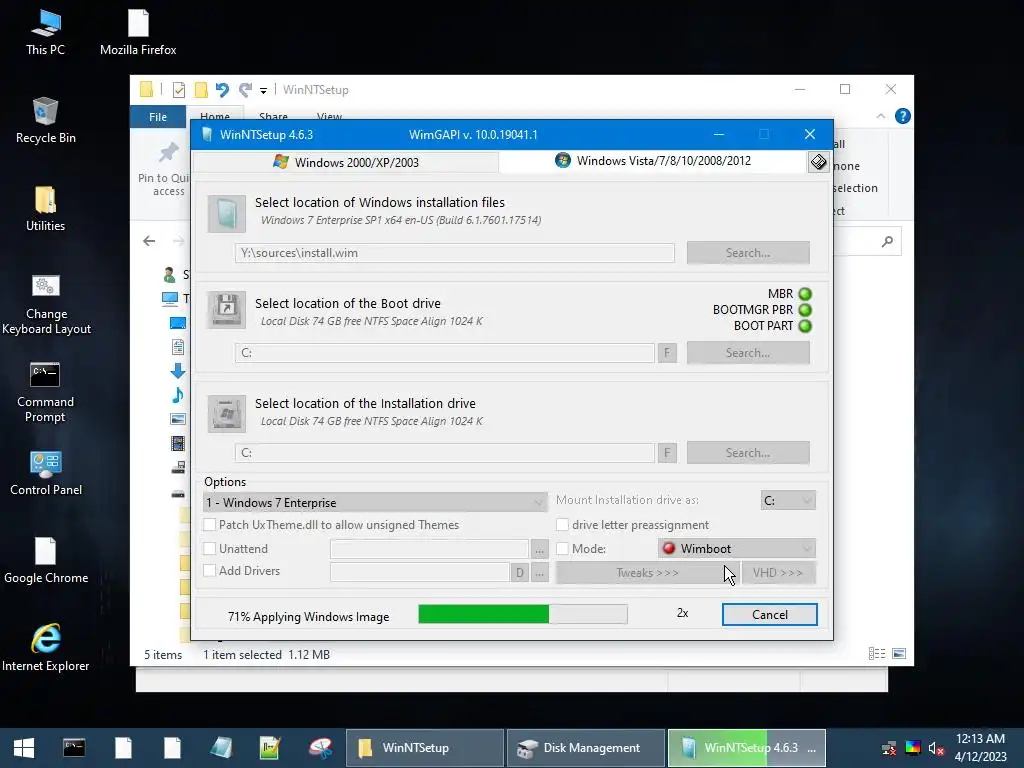The image size is (1024, 768).
Task: Switch to Disk Management taskbar button
Action: (x=585, y=748)
